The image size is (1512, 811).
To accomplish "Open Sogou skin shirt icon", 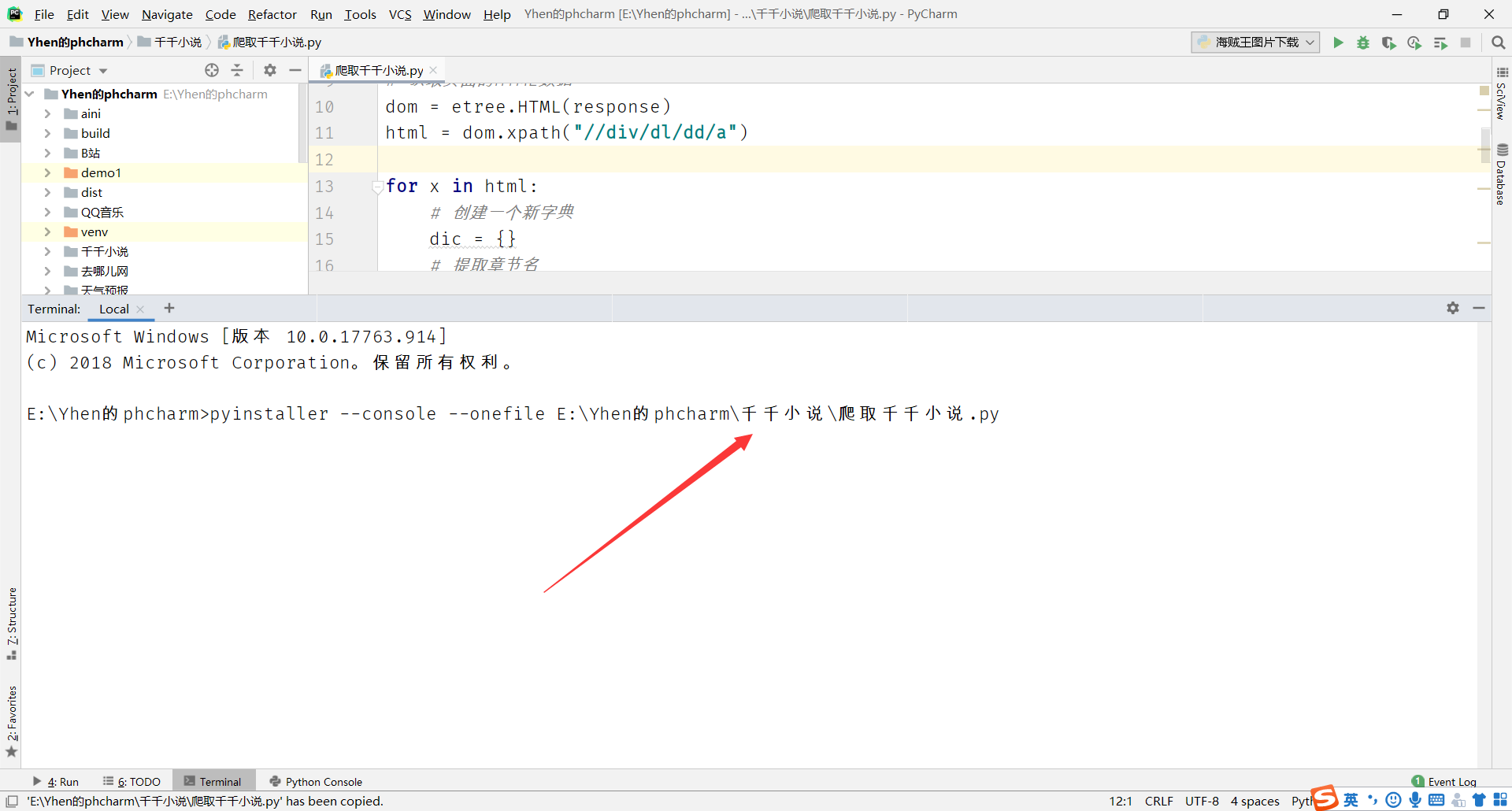I will pos(1479,801).
